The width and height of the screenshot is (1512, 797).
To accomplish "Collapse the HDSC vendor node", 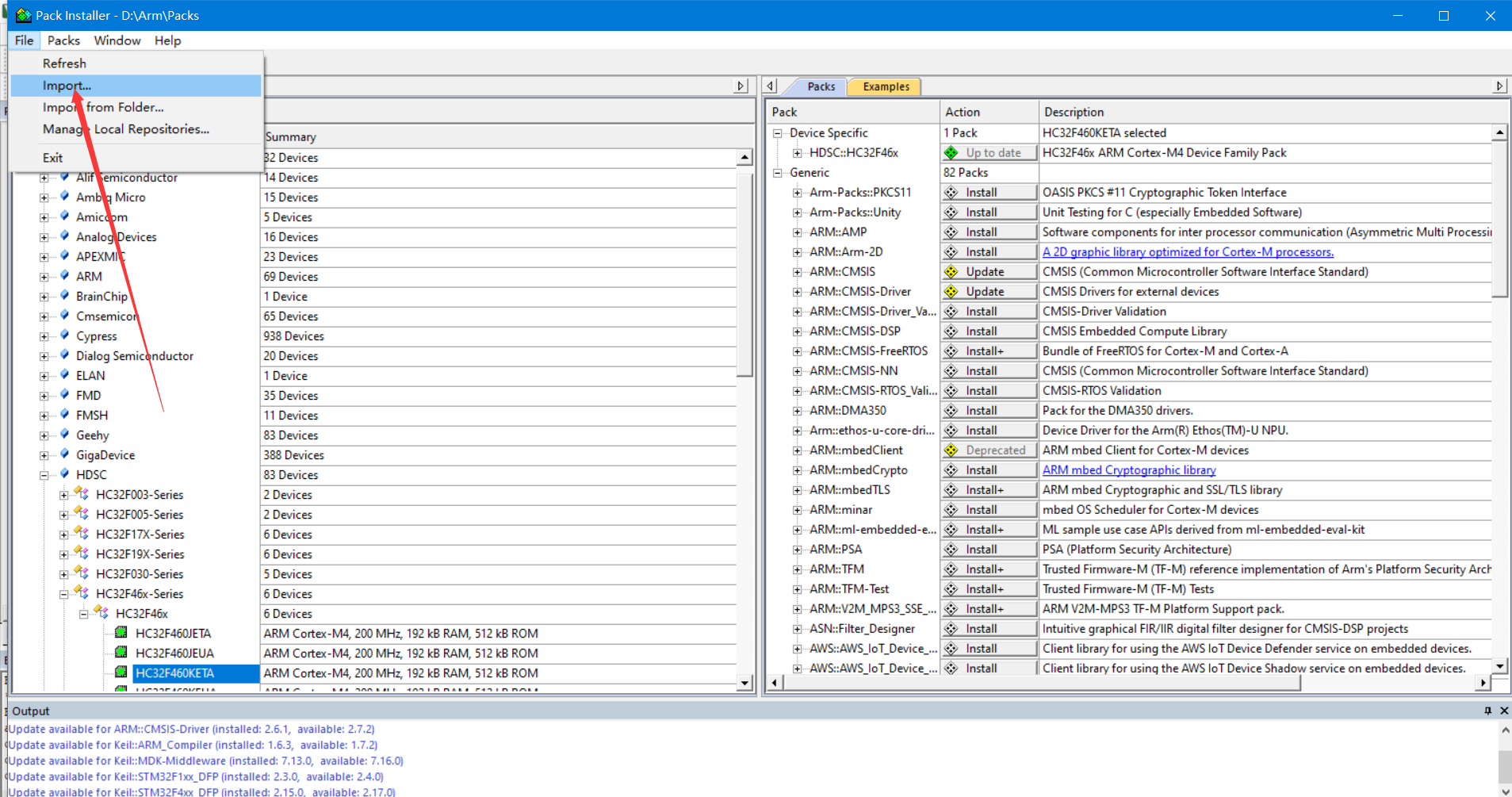I will pos(44,475).
